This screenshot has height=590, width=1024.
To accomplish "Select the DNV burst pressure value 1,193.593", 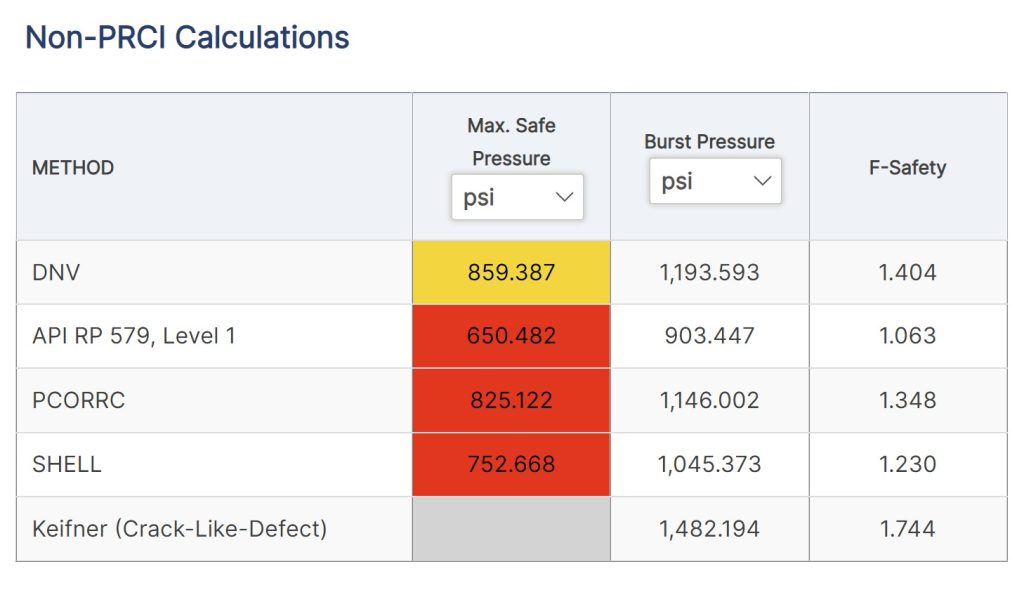I will [708, 271].
